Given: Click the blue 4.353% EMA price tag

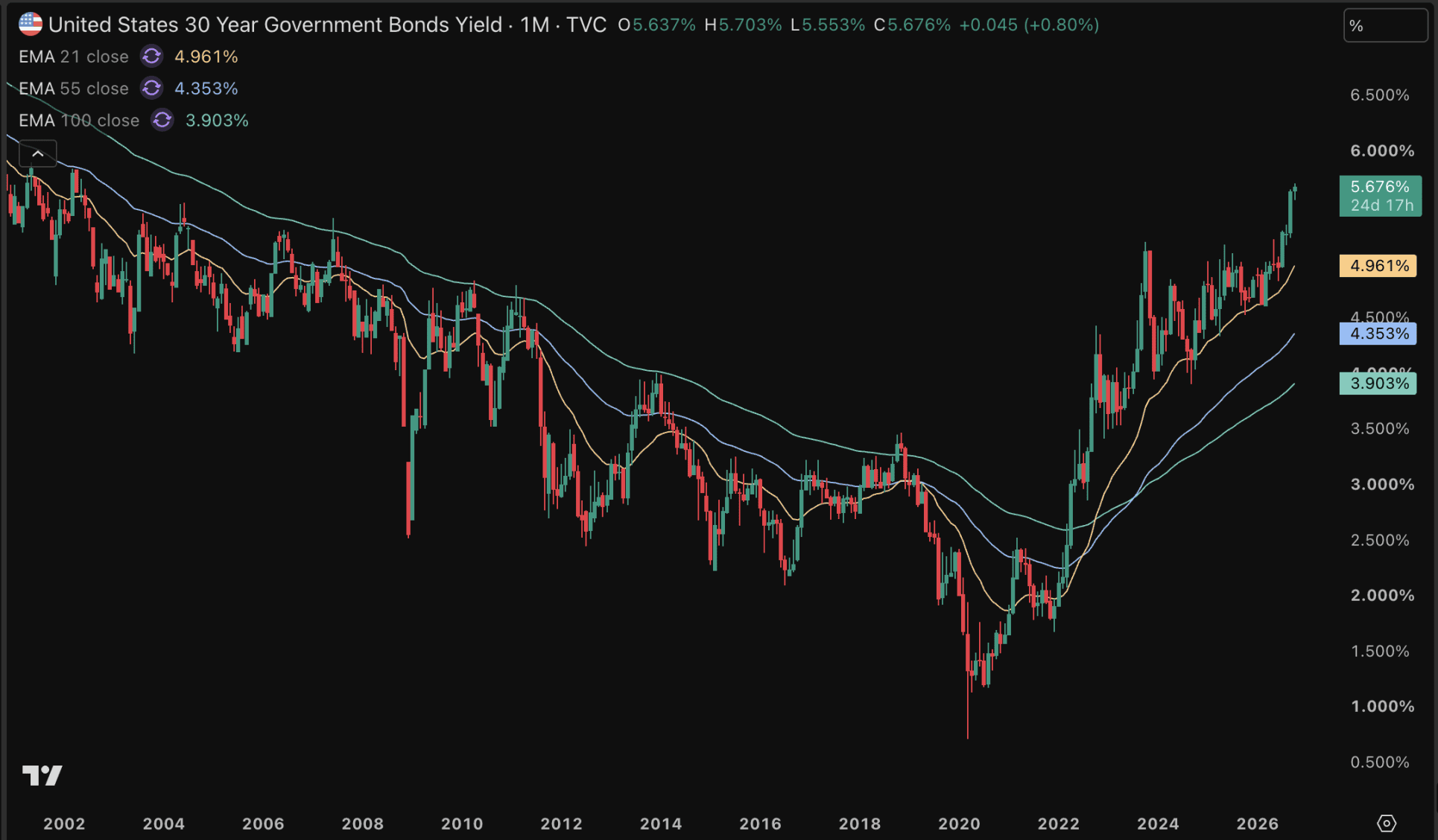Looking at the screenshot, I should point(1378,334).
